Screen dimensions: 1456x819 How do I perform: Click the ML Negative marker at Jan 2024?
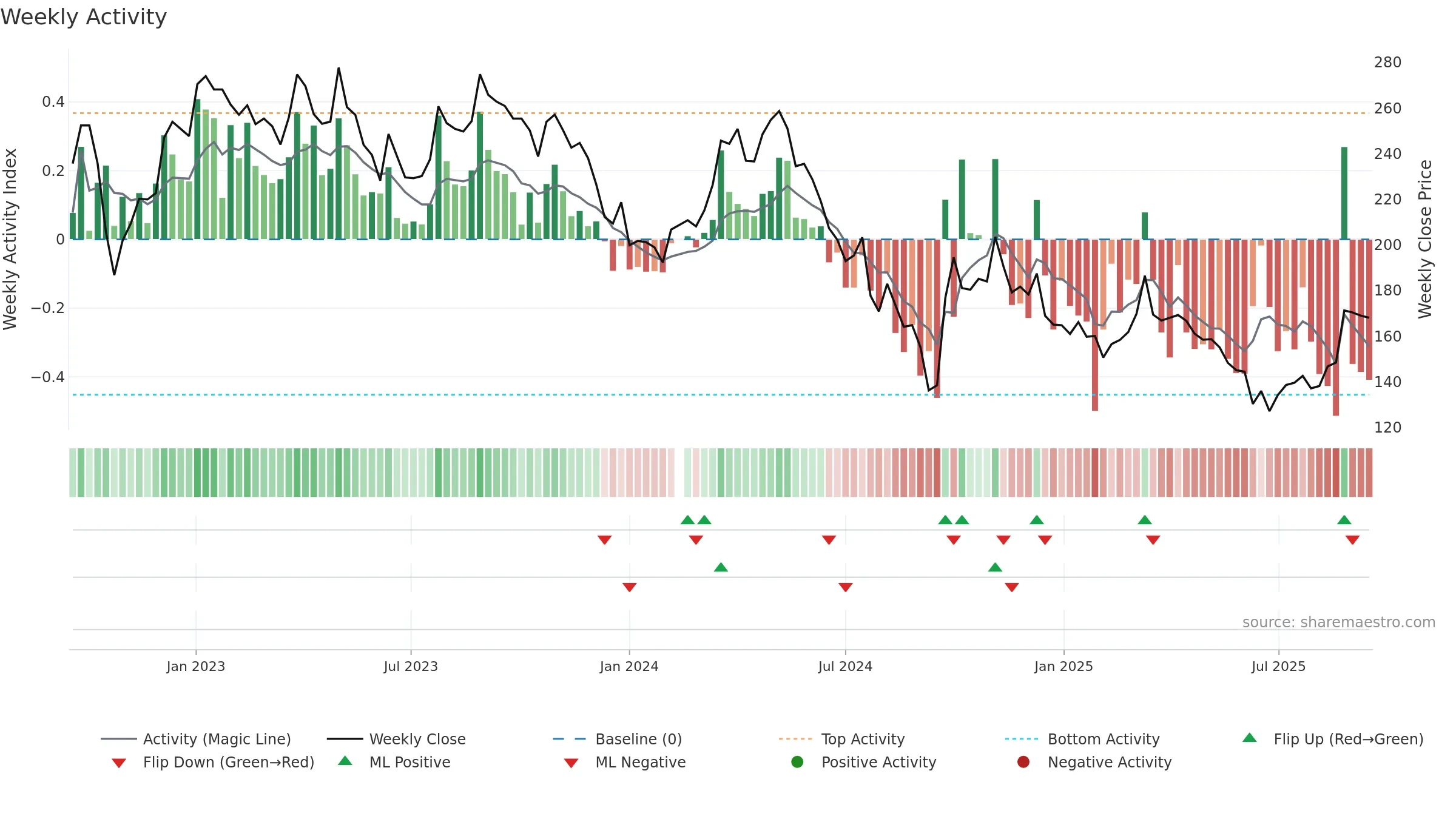pyautogui.click(x=629, y=587)
